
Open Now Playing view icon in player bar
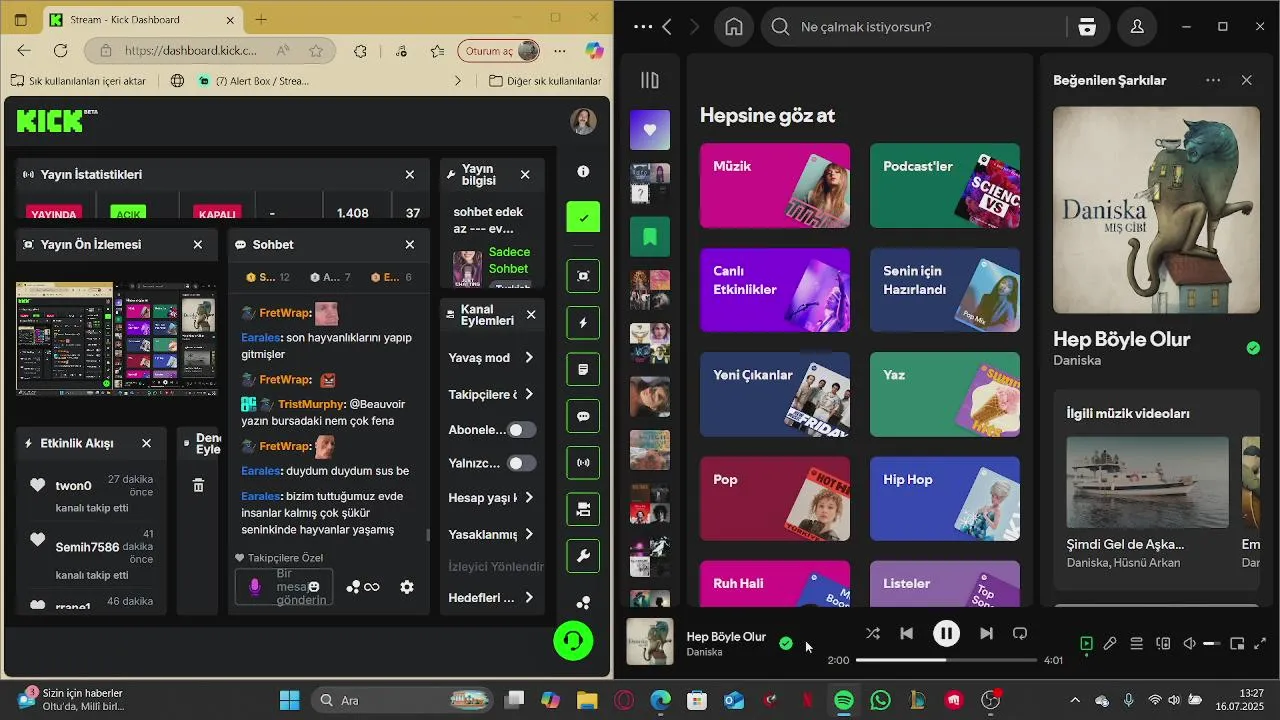pyautogui.click(x=1087, y=644)
